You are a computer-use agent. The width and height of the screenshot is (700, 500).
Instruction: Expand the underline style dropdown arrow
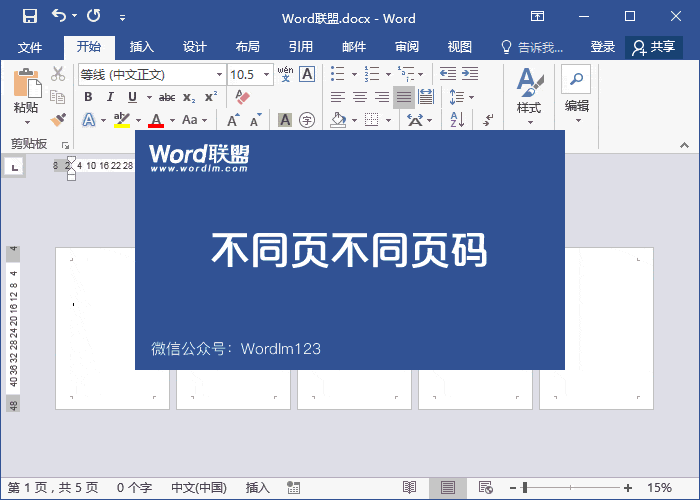tap(149, 97)
